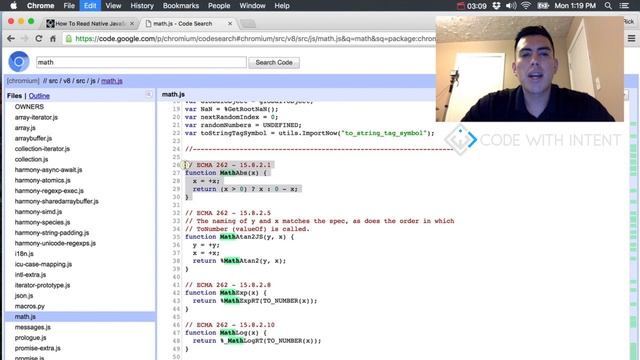The height and width of the screenshot is (360, 640).
Task: Open intl-extra.js file
Action: [30, 275]
